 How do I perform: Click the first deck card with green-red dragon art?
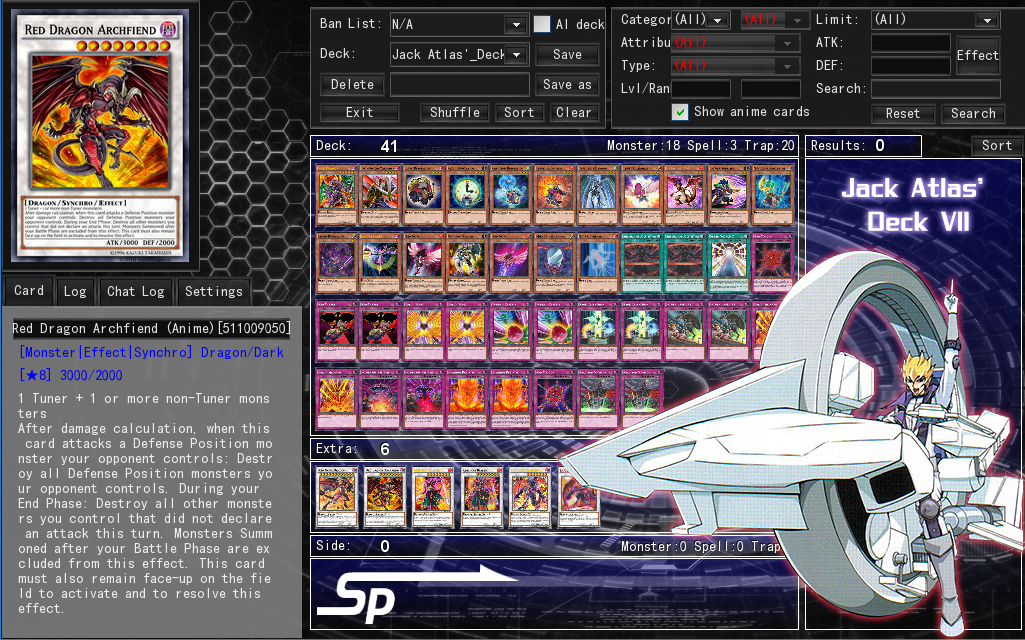(x=337, y=195)
